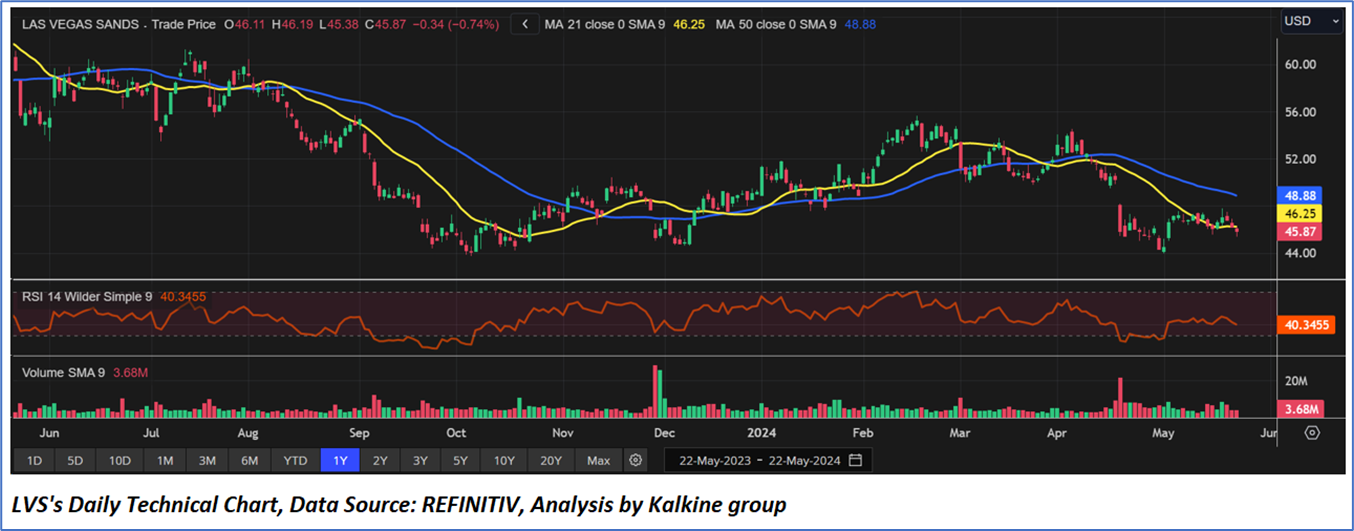The height and width of the screenshot is (531, 1354).
Task: Open chart settings gear beside Max button
Action: point(634,460)
